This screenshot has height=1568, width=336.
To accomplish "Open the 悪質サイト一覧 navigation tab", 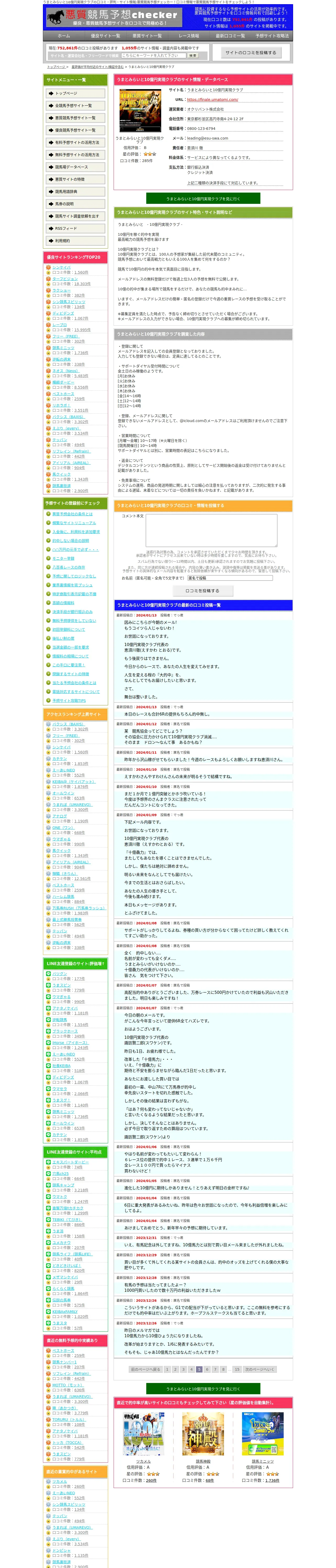I will [147, 36].
